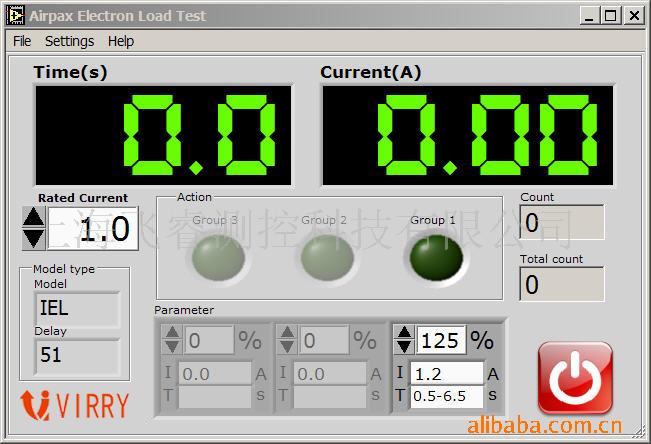Increase Rated Current with up arrow
The width and height of the screenshot is (651, 444).
point(33,217)
